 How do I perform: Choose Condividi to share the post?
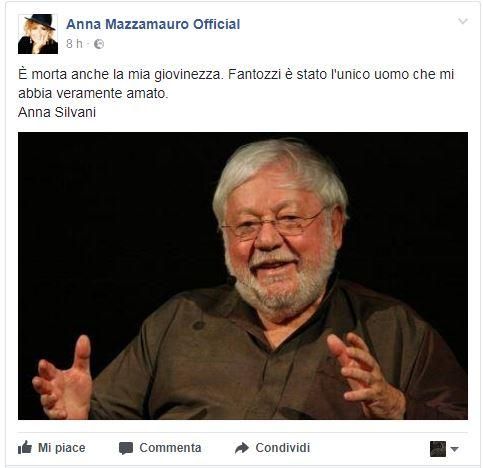pyautogui.click(x=283, y=448)
